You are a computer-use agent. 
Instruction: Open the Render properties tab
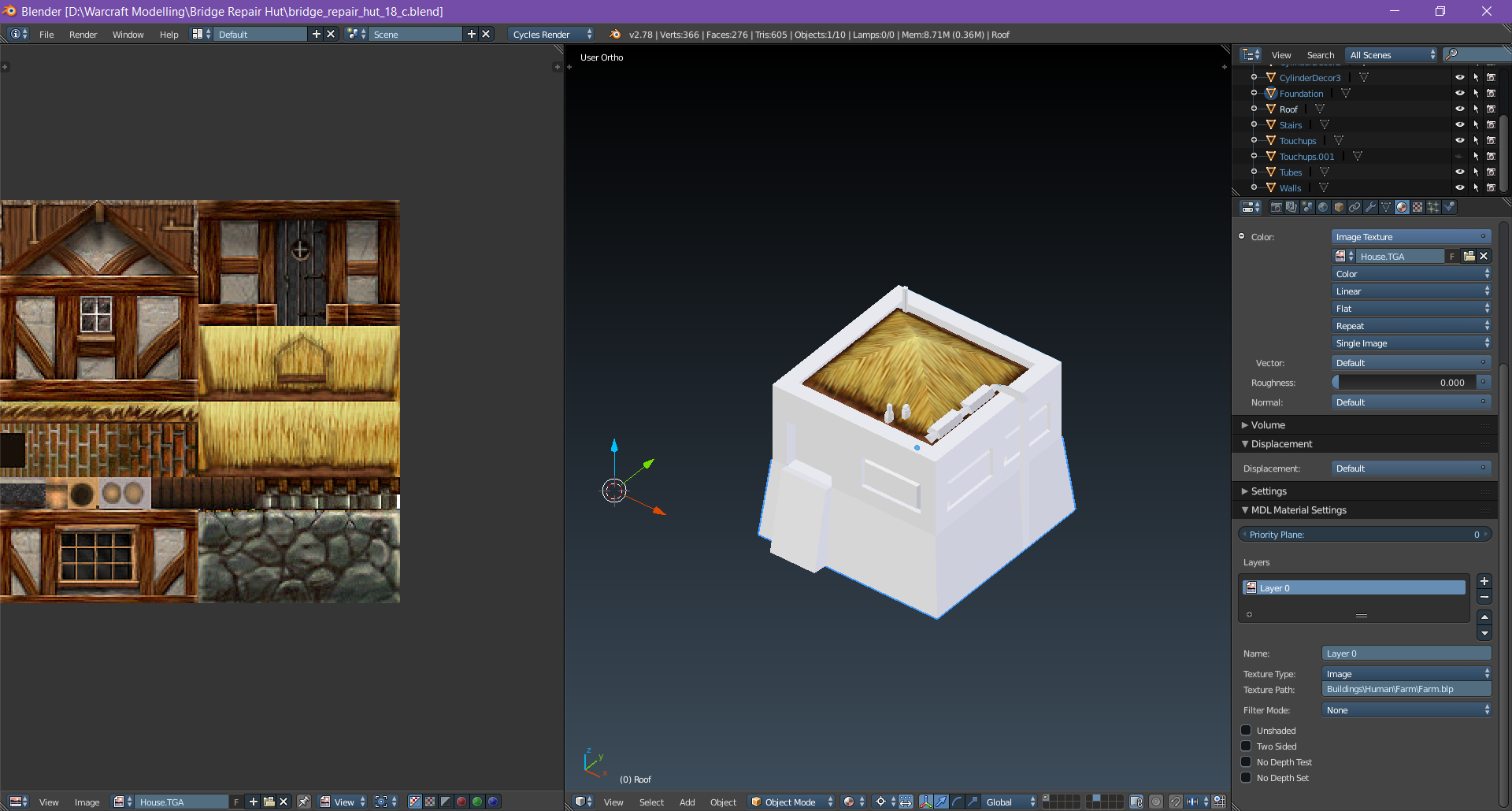point(1276,207)
